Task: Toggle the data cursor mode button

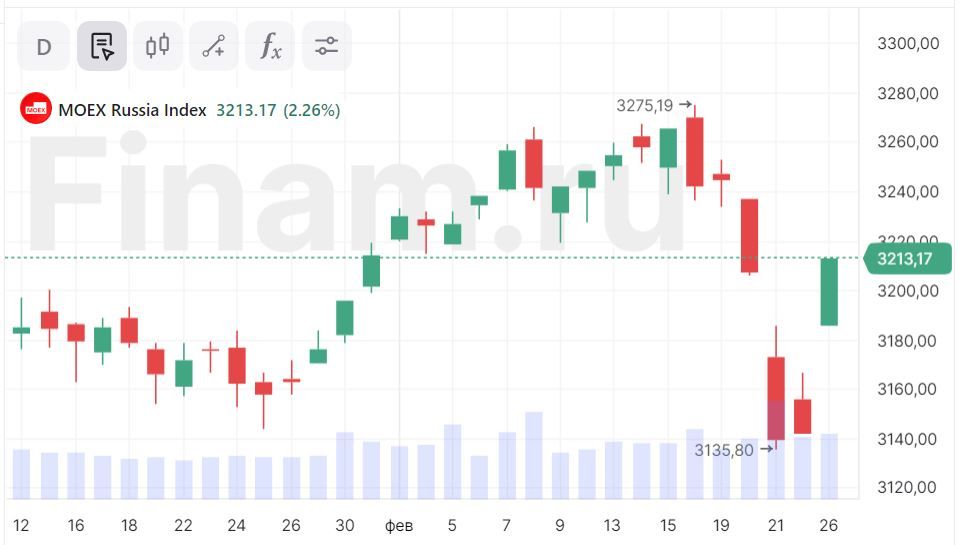Action: click(x=102, y=46)
